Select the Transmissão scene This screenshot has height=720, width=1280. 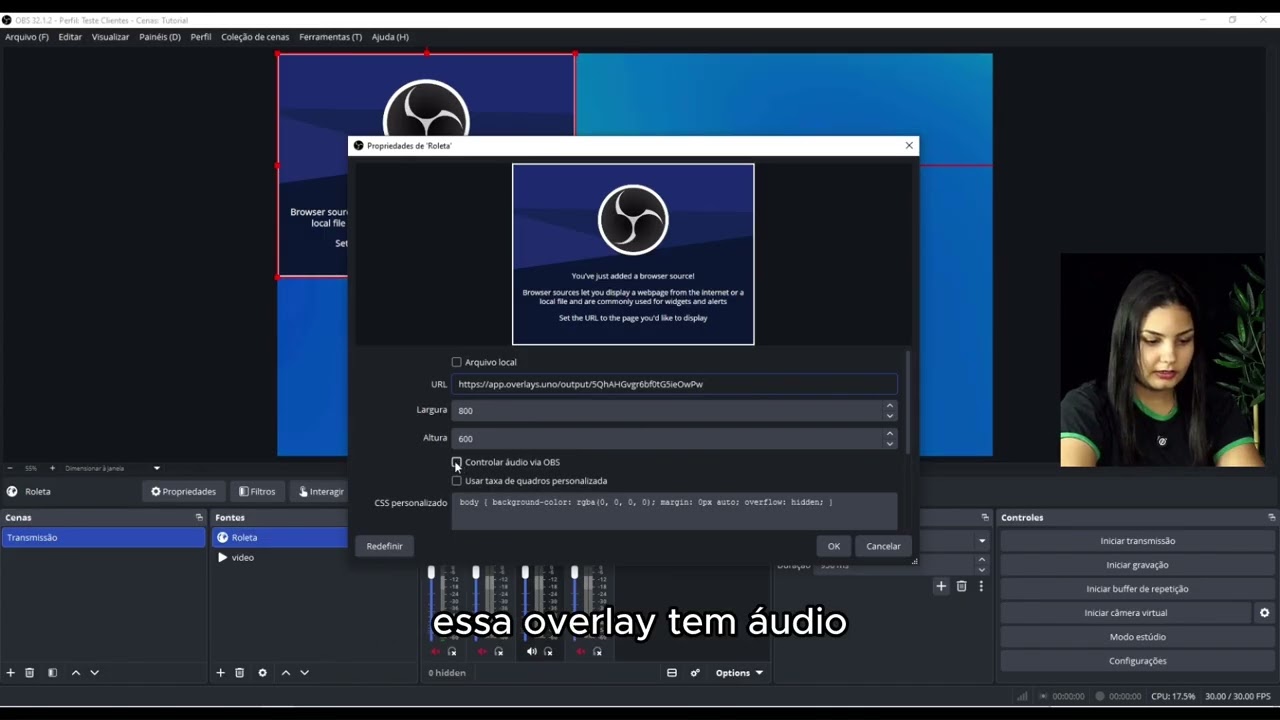[x=104, y=538]
